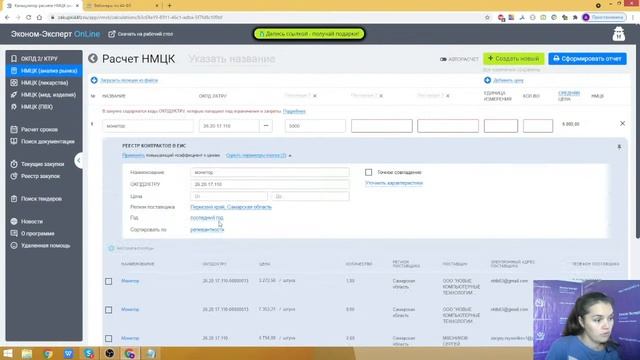The height and width of the screenshot is (360, 640).
Task: Switch to the second browser tab
Action: click(x=122, y=6)
